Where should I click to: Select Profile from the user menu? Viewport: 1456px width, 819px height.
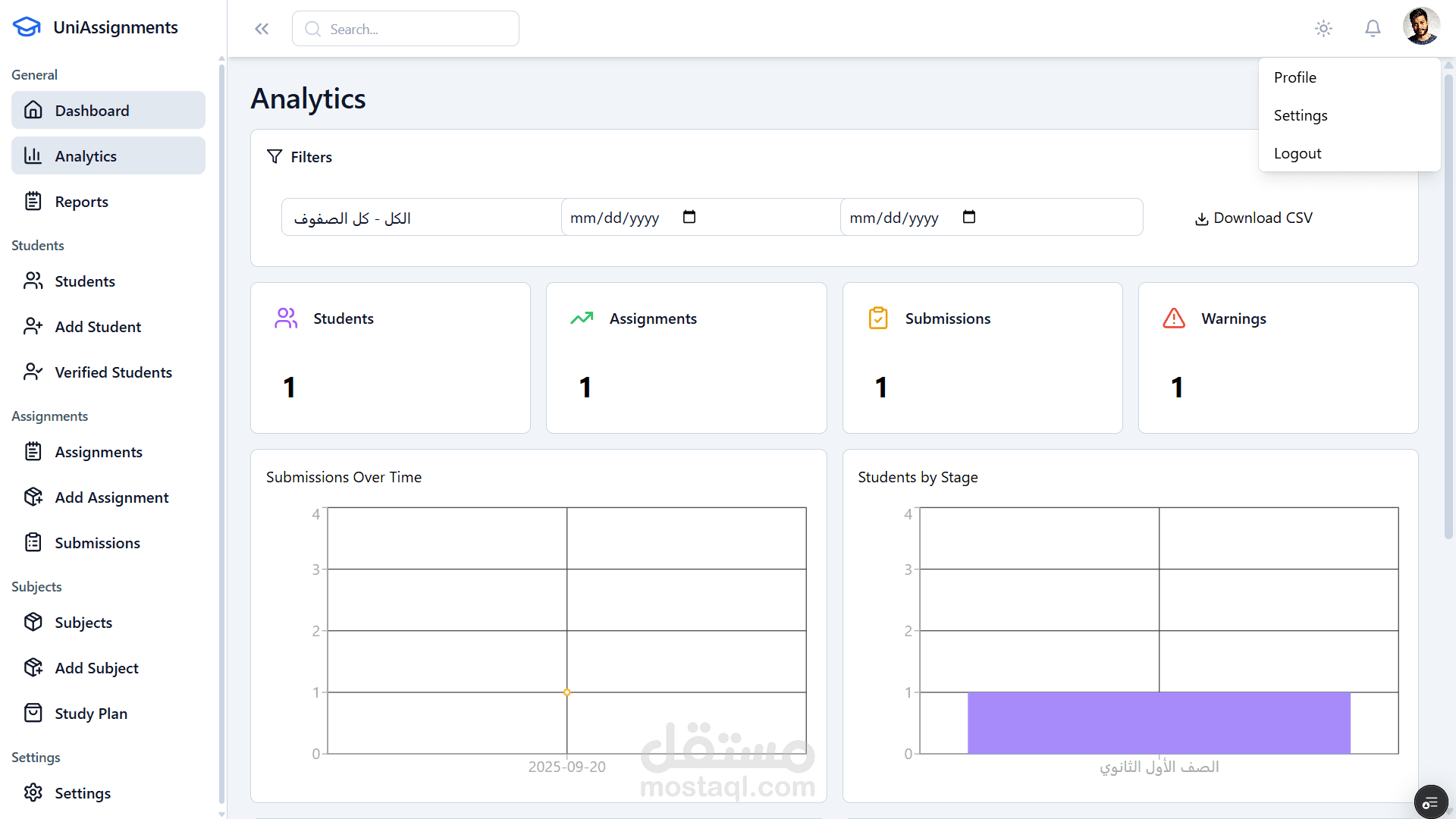[1295, 77]
